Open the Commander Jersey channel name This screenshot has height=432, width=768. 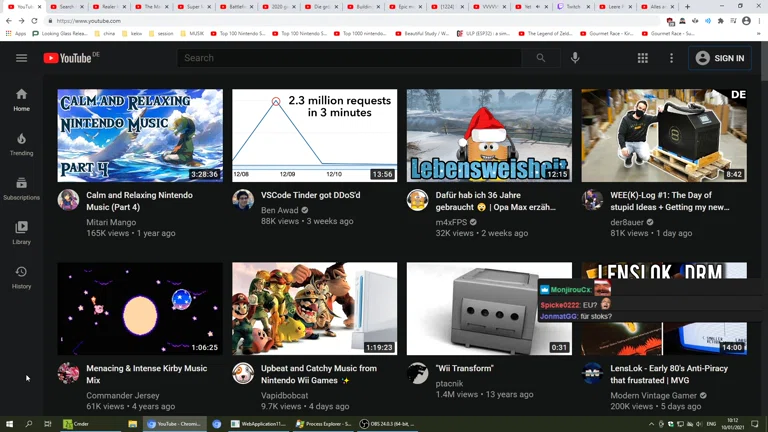tap(123, 395)
